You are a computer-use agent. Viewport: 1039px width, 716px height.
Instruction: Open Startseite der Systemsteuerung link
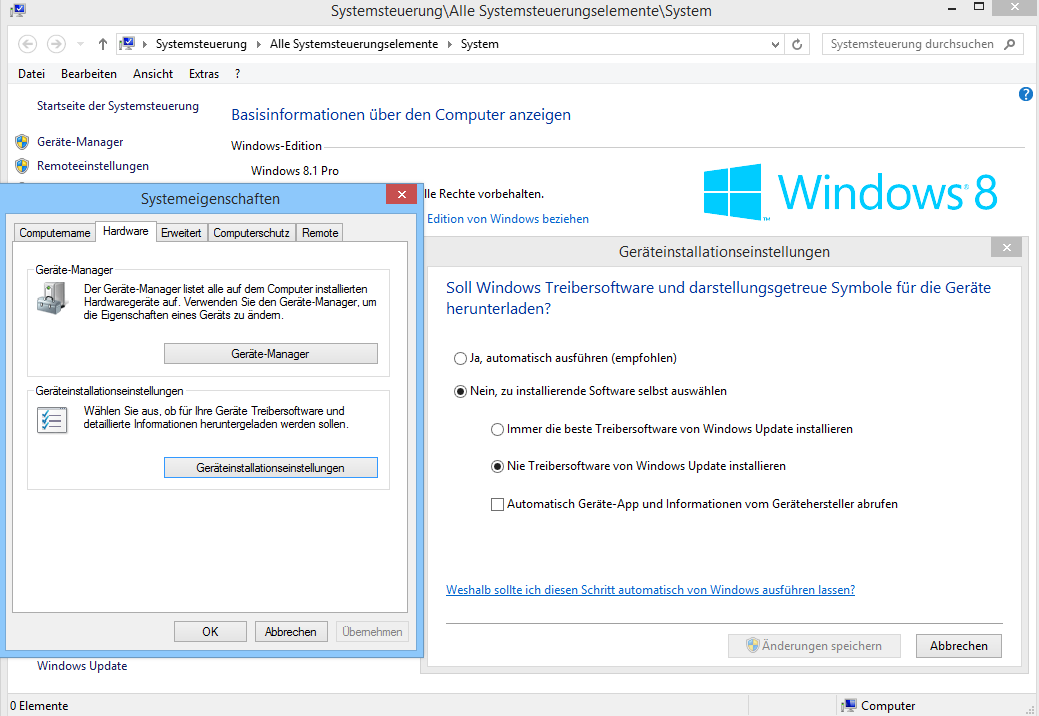(117, 106)
